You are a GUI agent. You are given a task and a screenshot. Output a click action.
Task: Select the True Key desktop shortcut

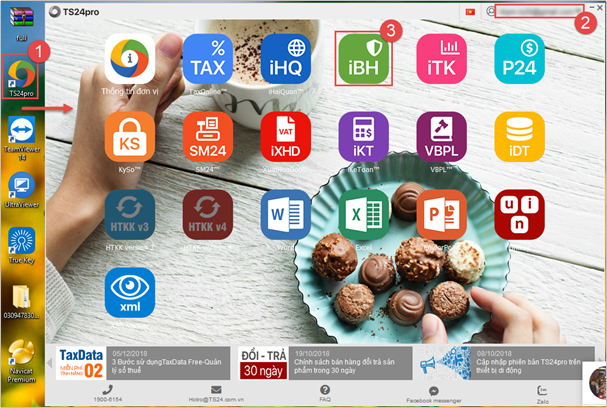pos(22,246)
